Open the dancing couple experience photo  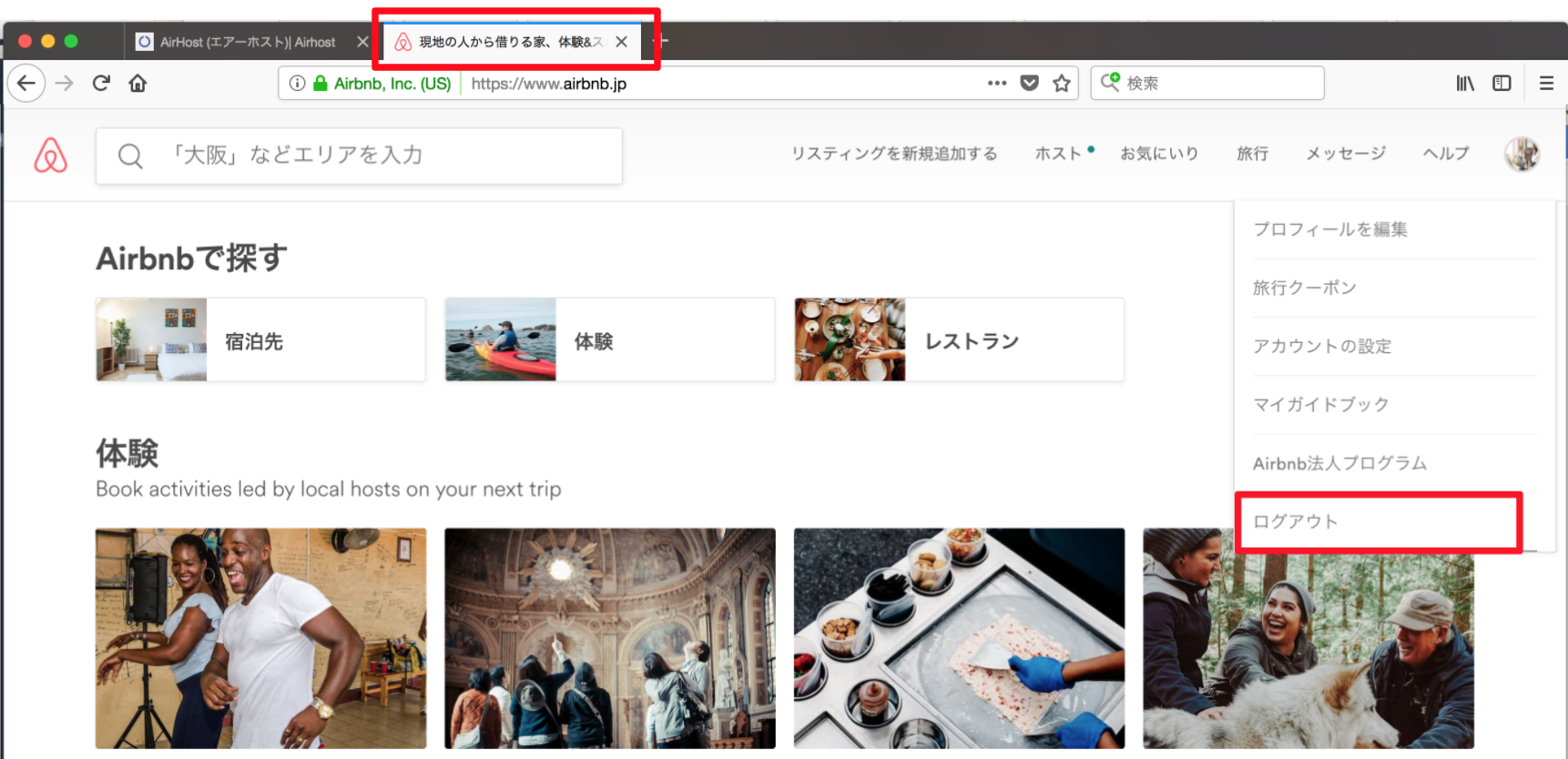coord(260,638)
